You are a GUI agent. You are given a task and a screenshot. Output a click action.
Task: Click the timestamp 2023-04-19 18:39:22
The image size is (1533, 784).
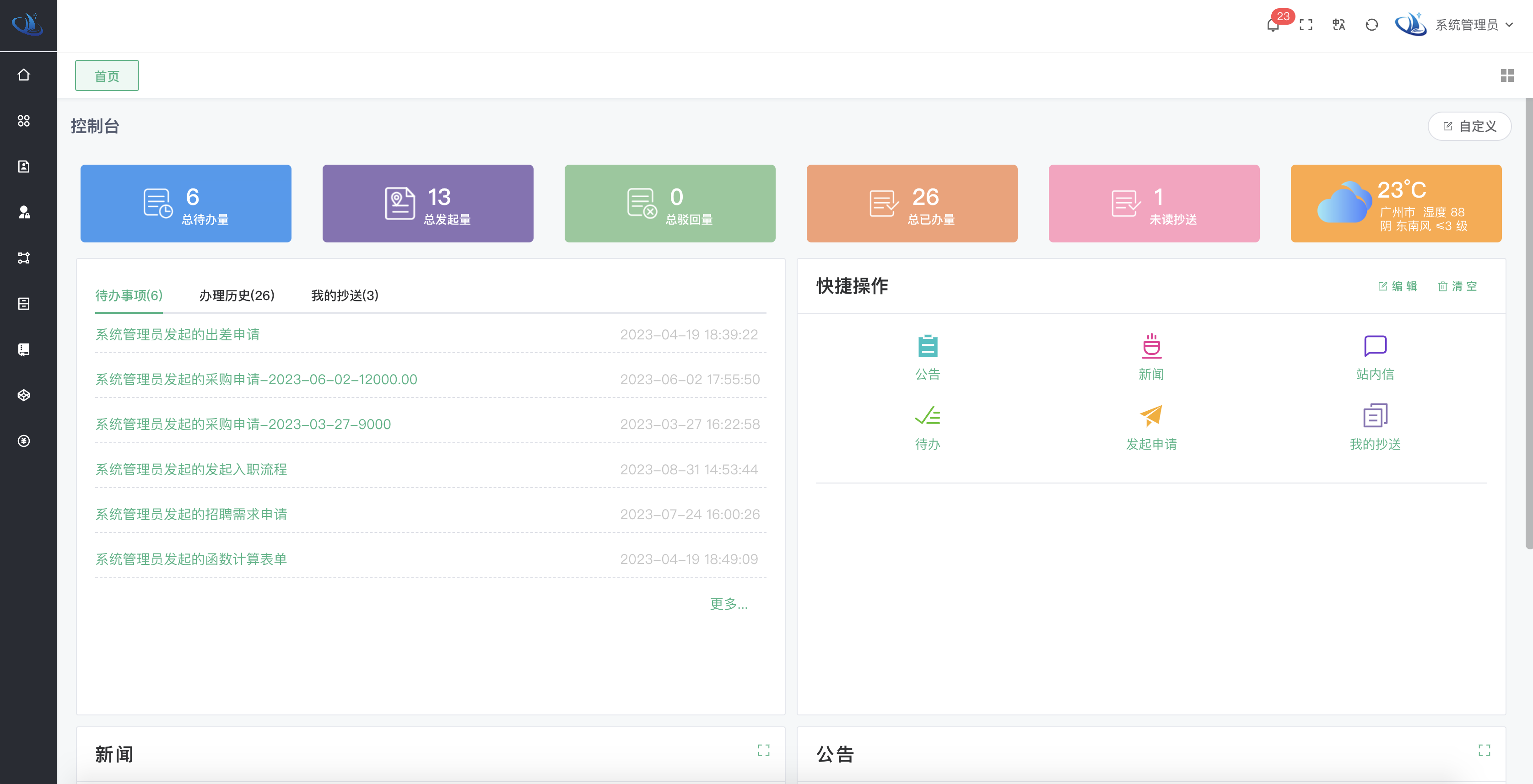point(689,334)
